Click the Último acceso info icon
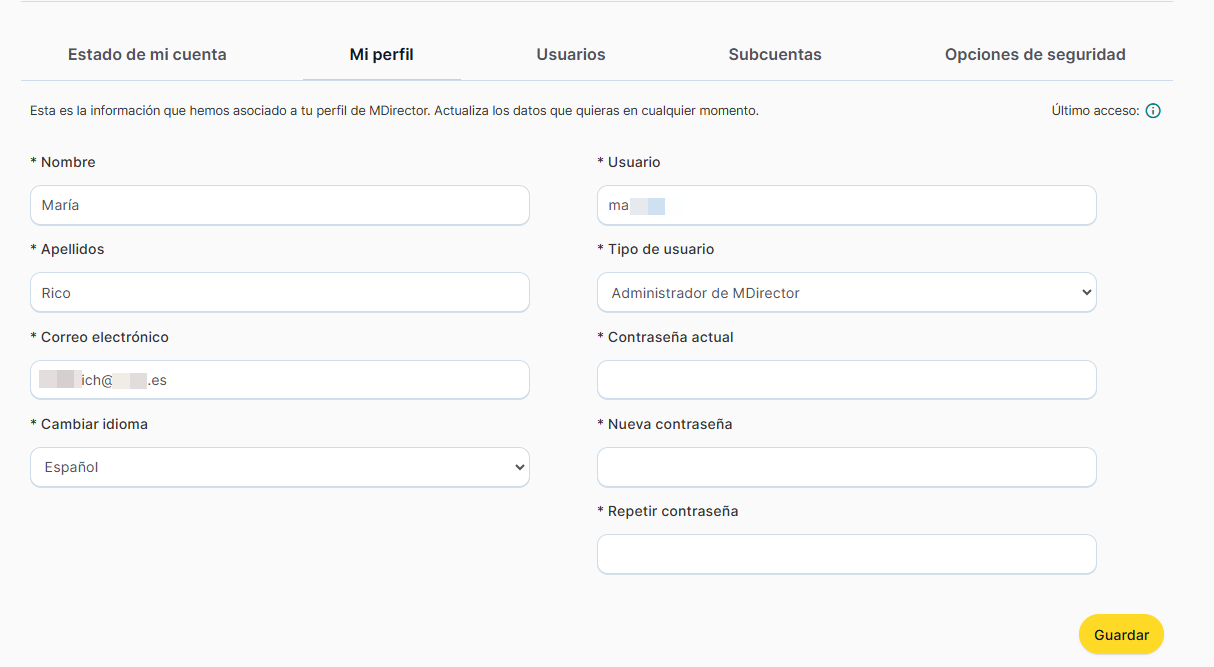The width and height of the screenshot is (1214, 667). [1153, 111]
